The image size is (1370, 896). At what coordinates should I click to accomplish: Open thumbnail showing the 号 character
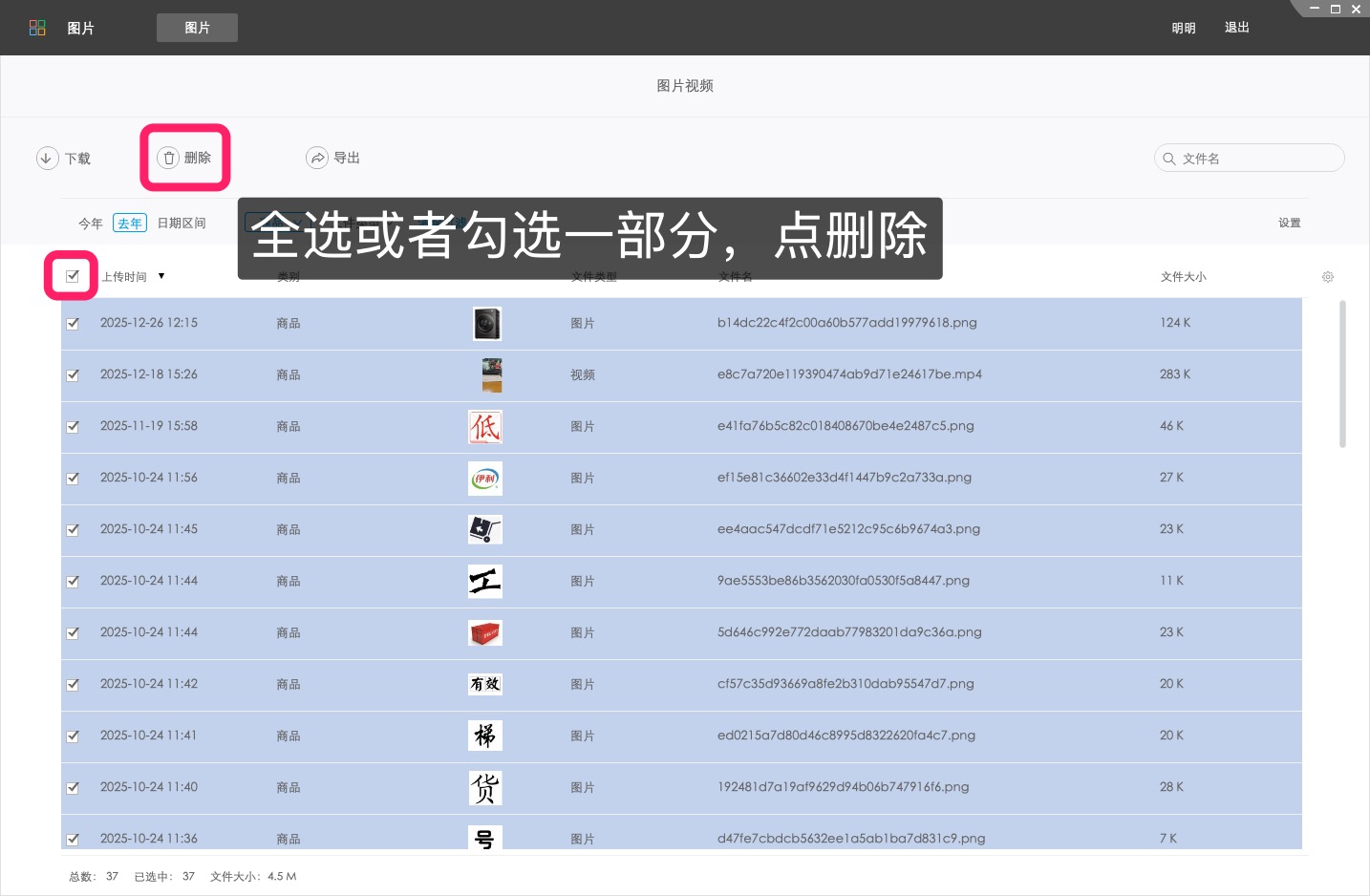485,839
